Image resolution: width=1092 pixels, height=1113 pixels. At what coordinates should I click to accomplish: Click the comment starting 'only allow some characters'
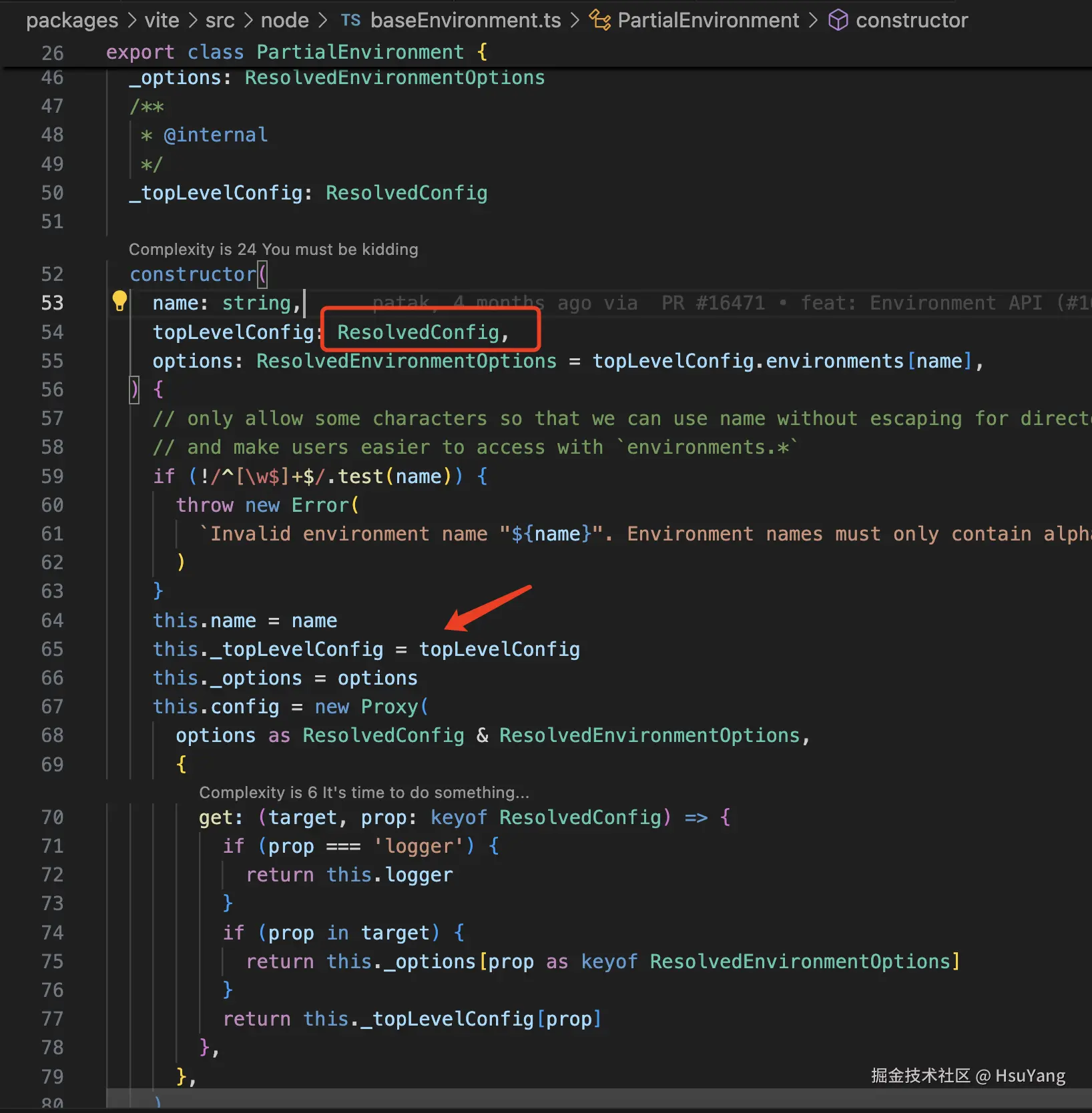[x=621, y=418]
